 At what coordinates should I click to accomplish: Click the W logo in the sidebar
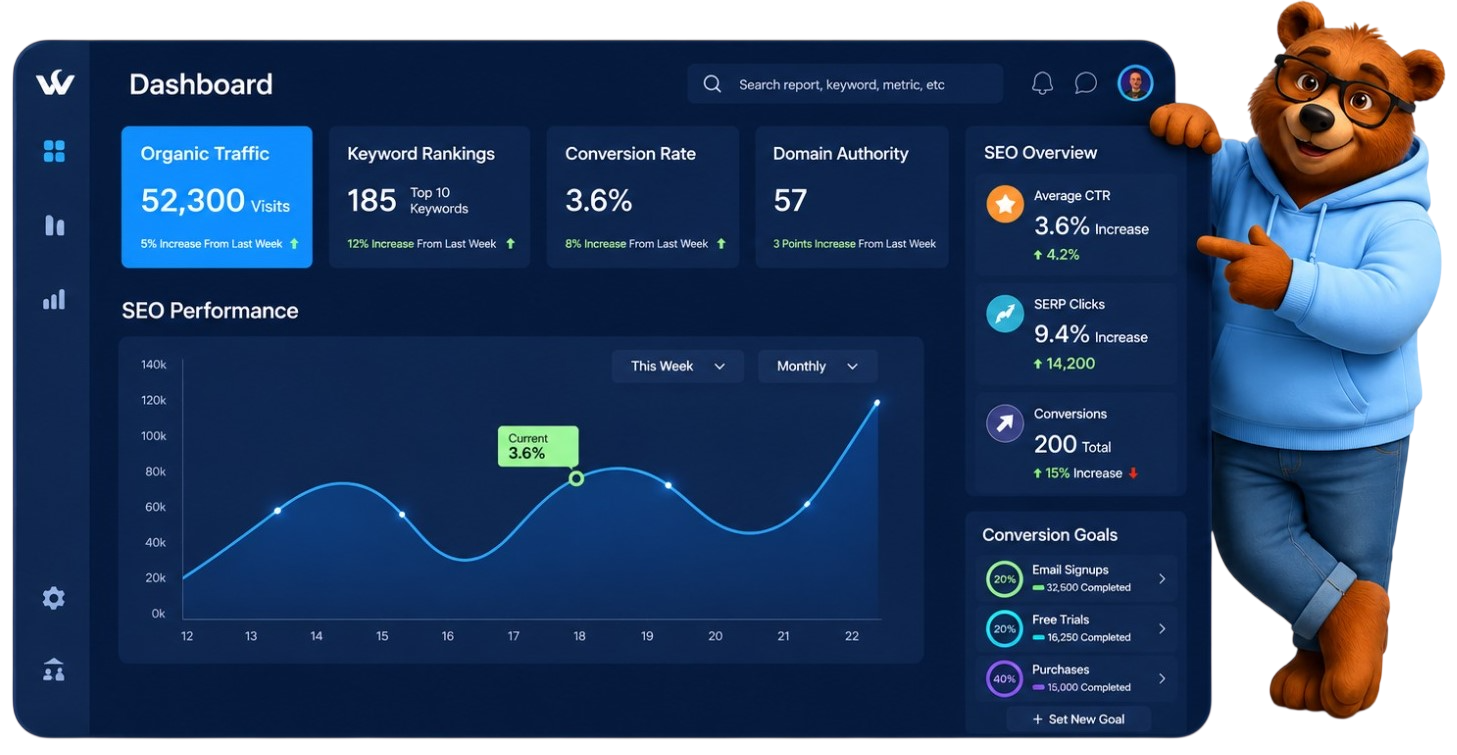[55, 83]
